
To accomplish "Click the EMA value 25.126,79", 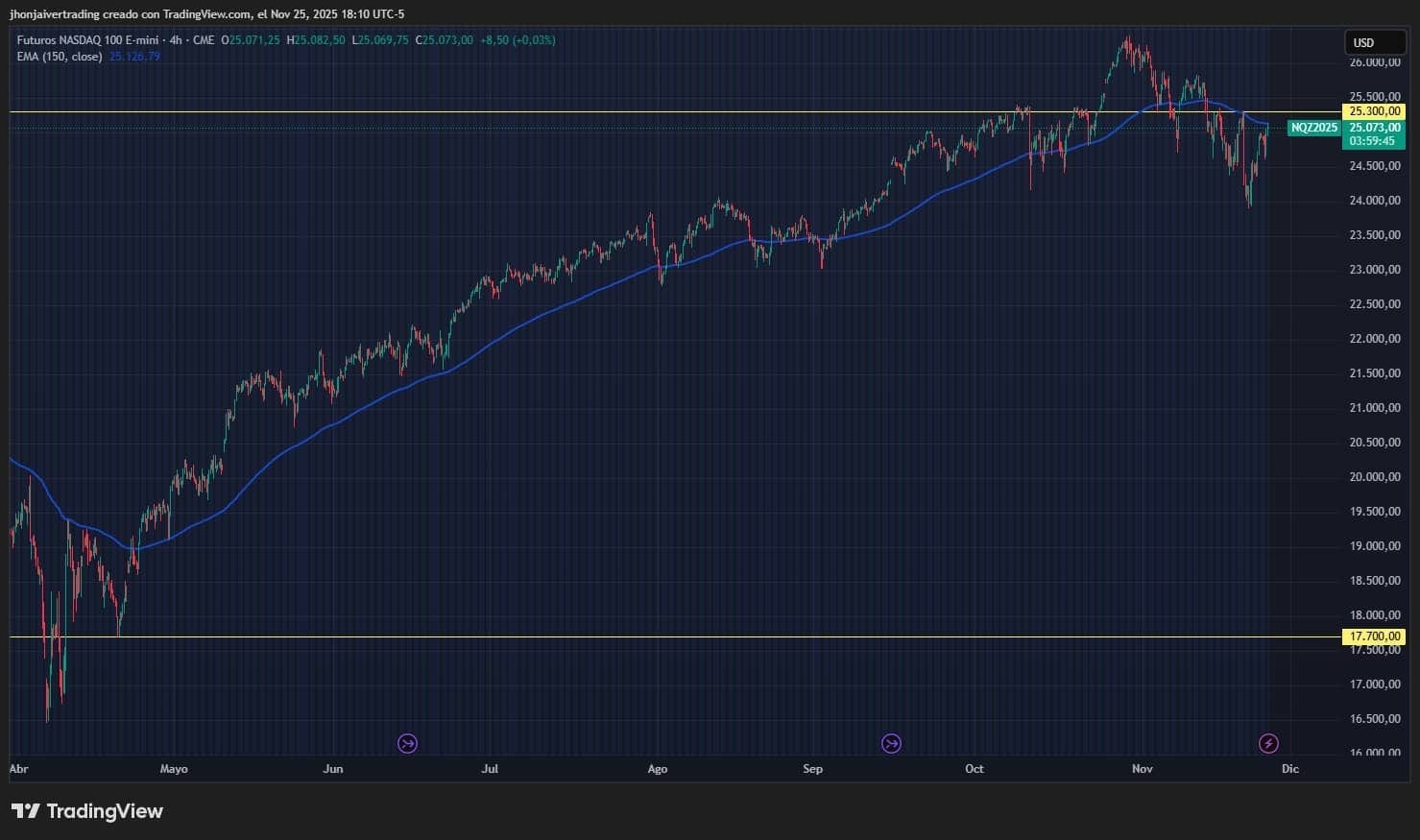I will [134, 57].
